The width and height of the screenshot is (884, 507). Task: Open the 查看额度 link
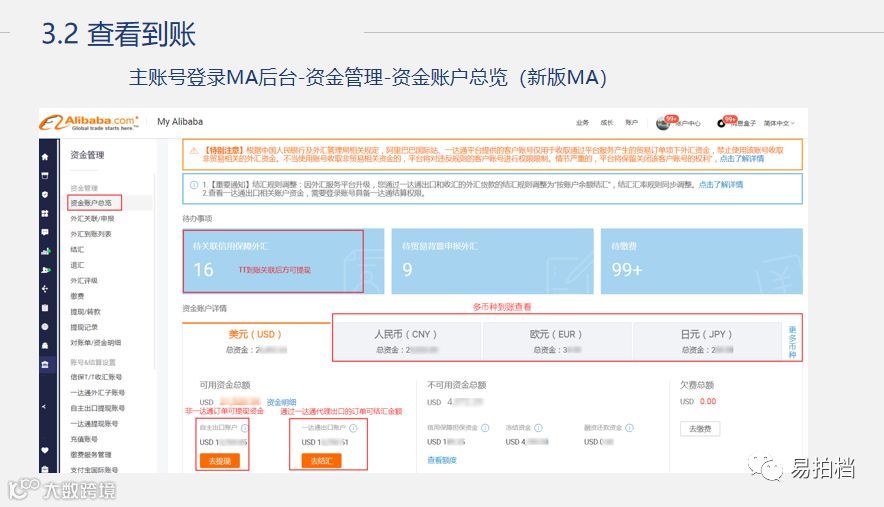pos(441,460)
